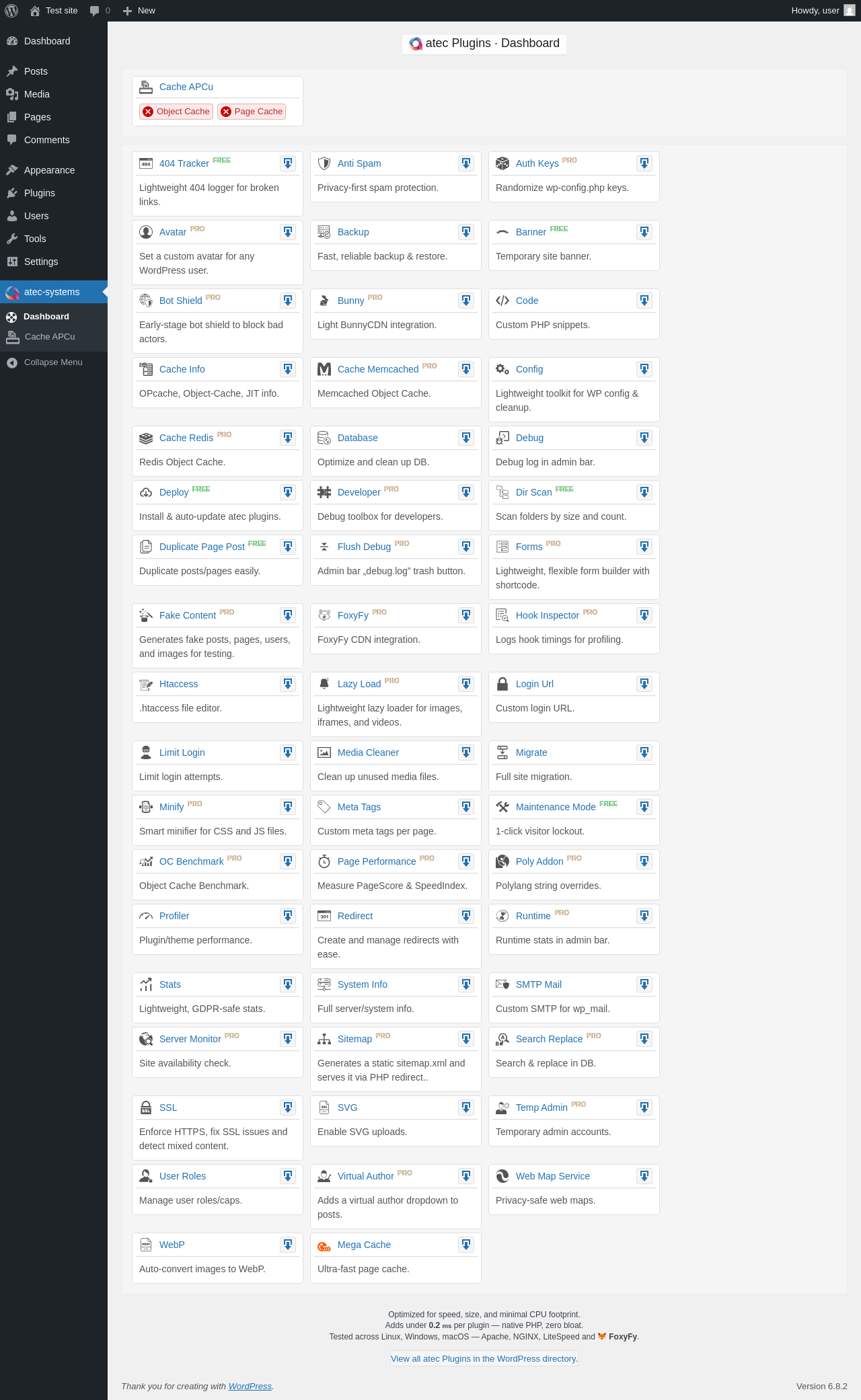Viewport: 861px width, 1400px height.
Task: Click the Config gears icon
Action: pos(502,369)
